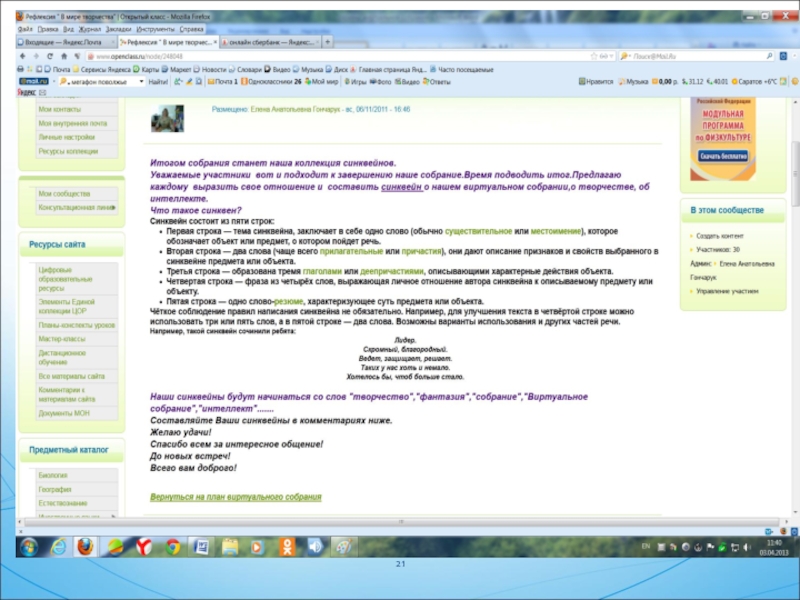
Task: Open Сервисы Яндекса bookmark folder
Action: pyautogui.click(x=102, y=69)
